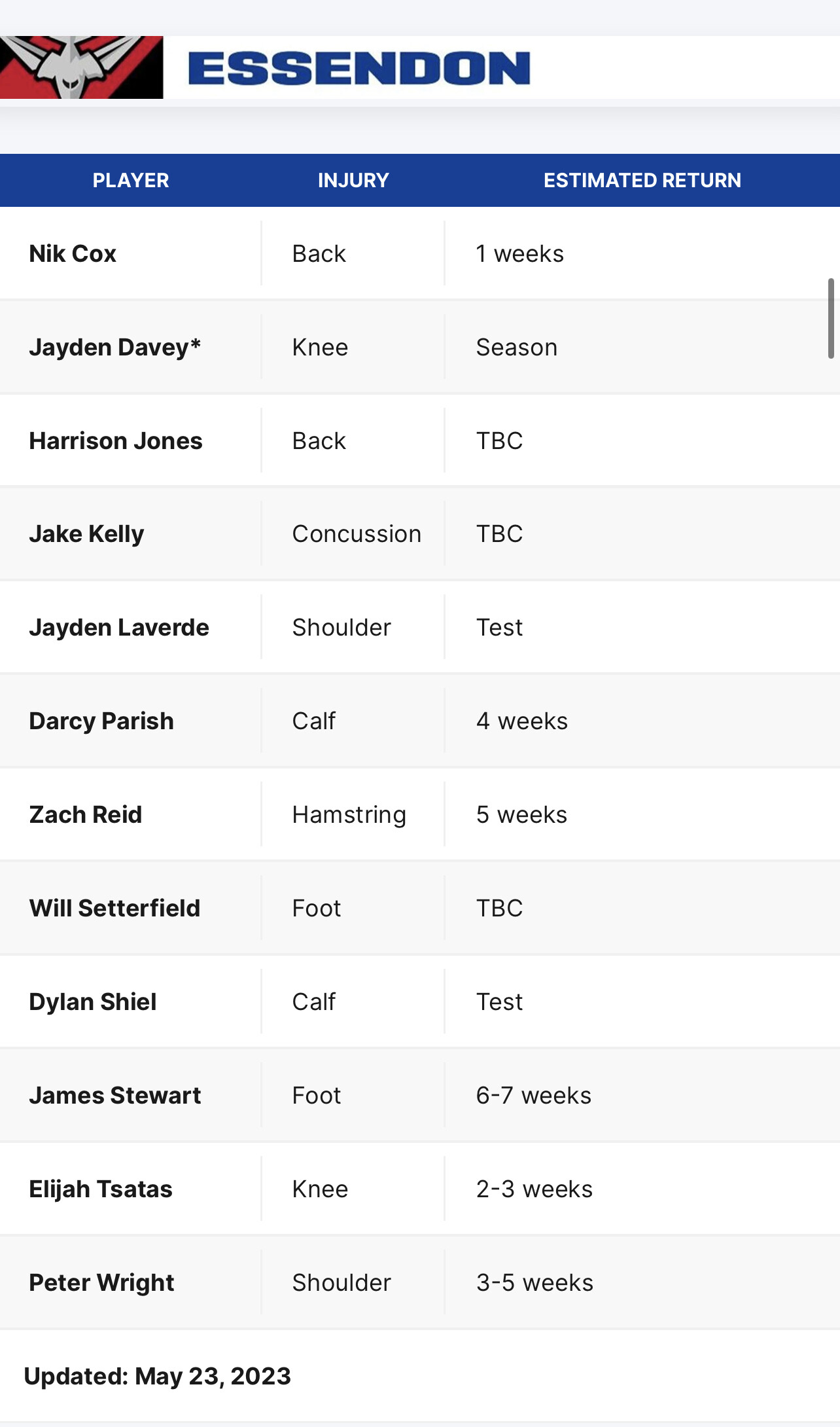
Task: Tap the Essendon club logo icon
Action: (x=81, y=67)
